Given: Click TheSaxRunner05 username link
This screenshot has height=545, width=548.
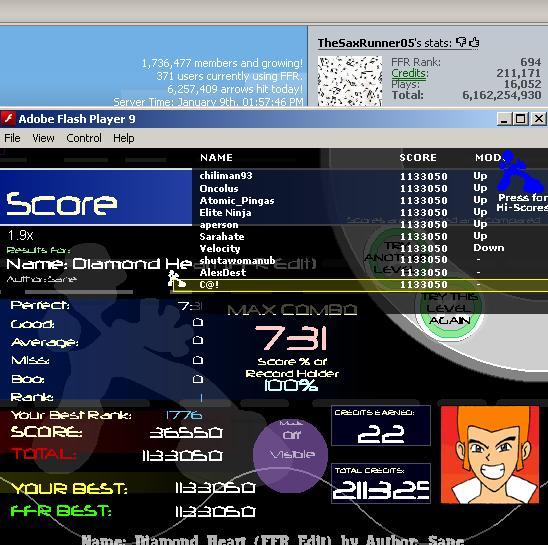Looking at the screenshot, I should (366, 43).
